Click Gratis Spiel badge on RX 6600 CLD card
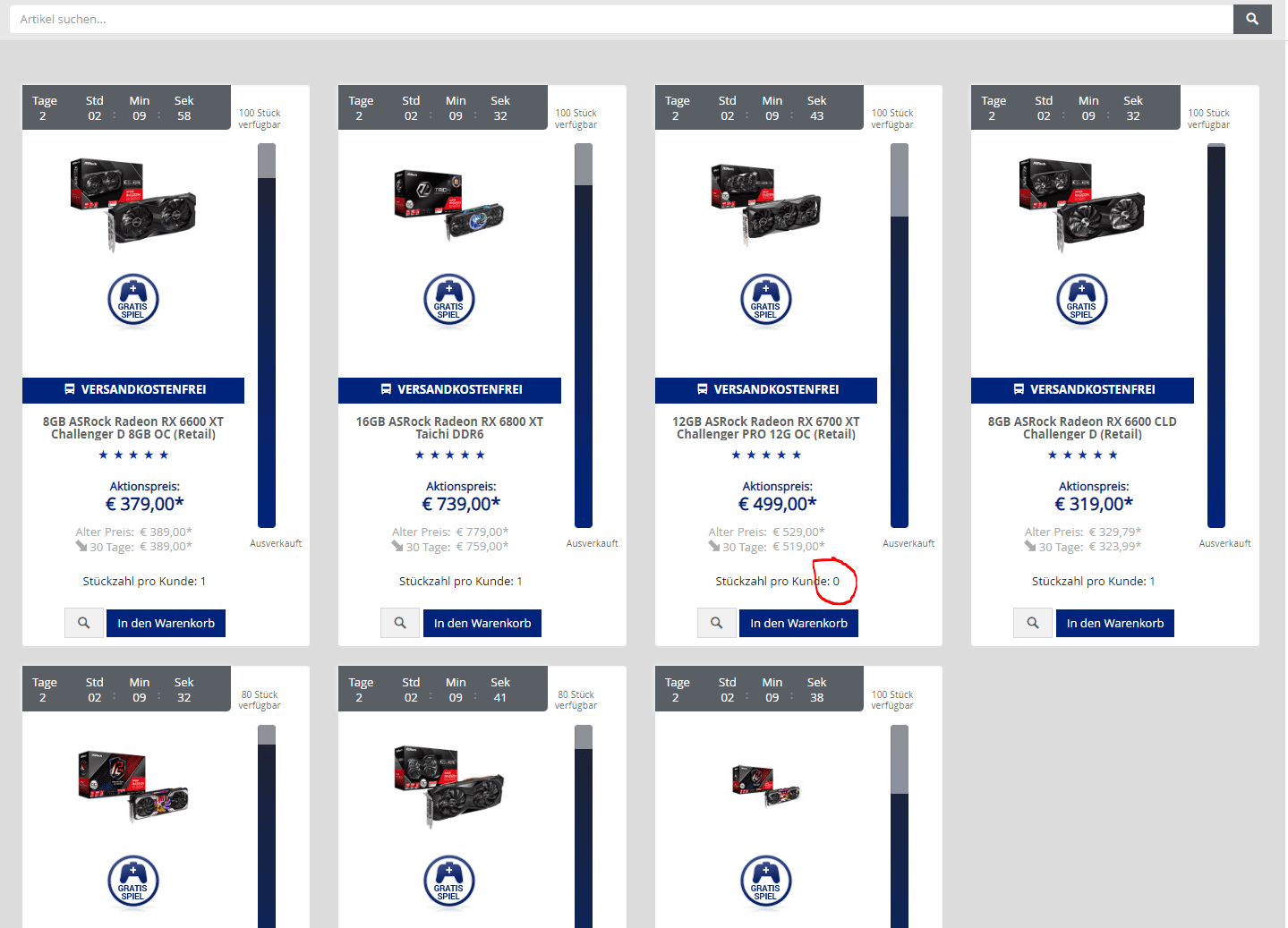1288x928 pixels. (x=1082, y=301)
